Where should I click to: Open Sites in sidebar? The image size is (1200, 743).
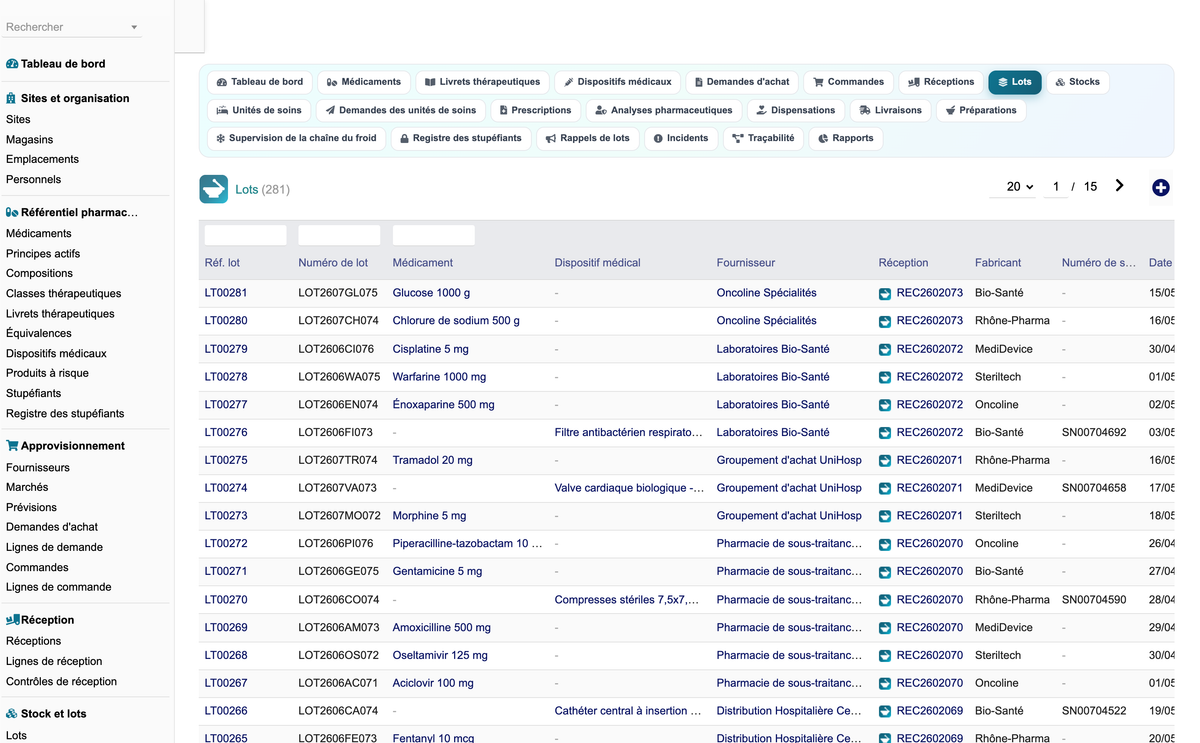pos(18,119)
